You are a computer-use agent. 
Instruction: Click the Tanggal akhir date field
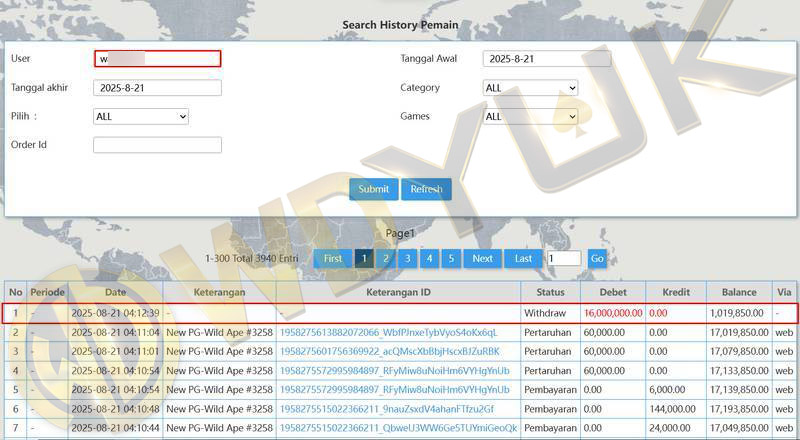pyautogui.click(x=157, y=87)
